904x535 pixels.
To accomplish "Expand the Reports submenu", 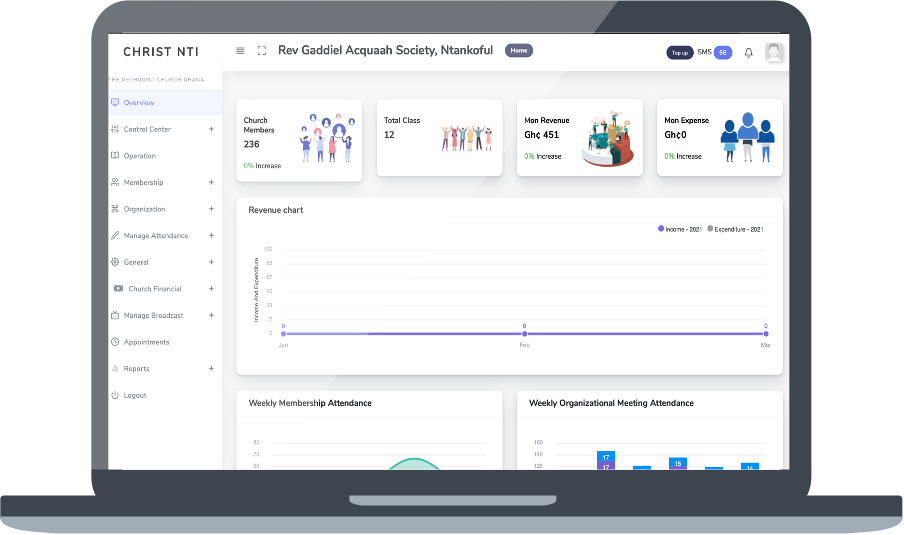I will (211, 369).
